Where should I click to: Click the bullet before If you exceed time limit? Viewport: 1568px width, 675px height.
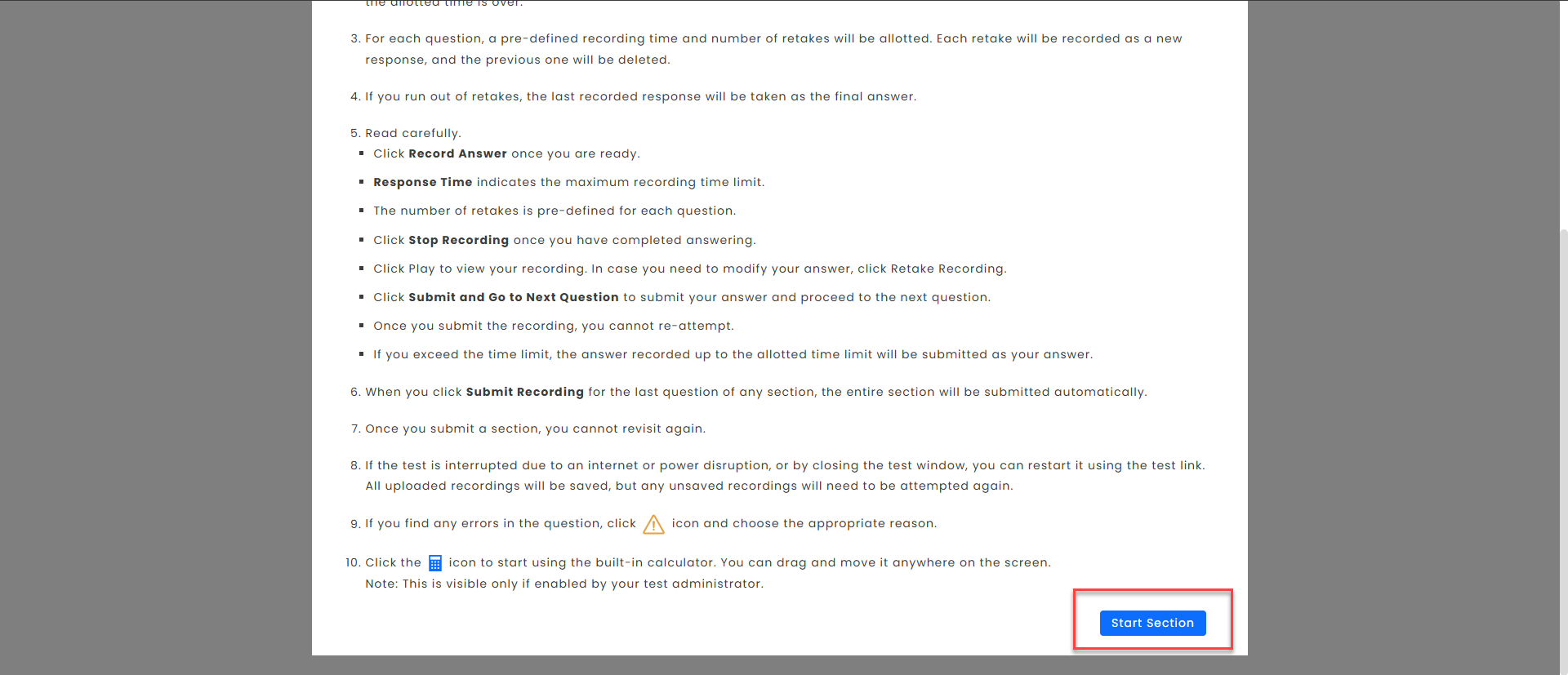pos(361,354)
